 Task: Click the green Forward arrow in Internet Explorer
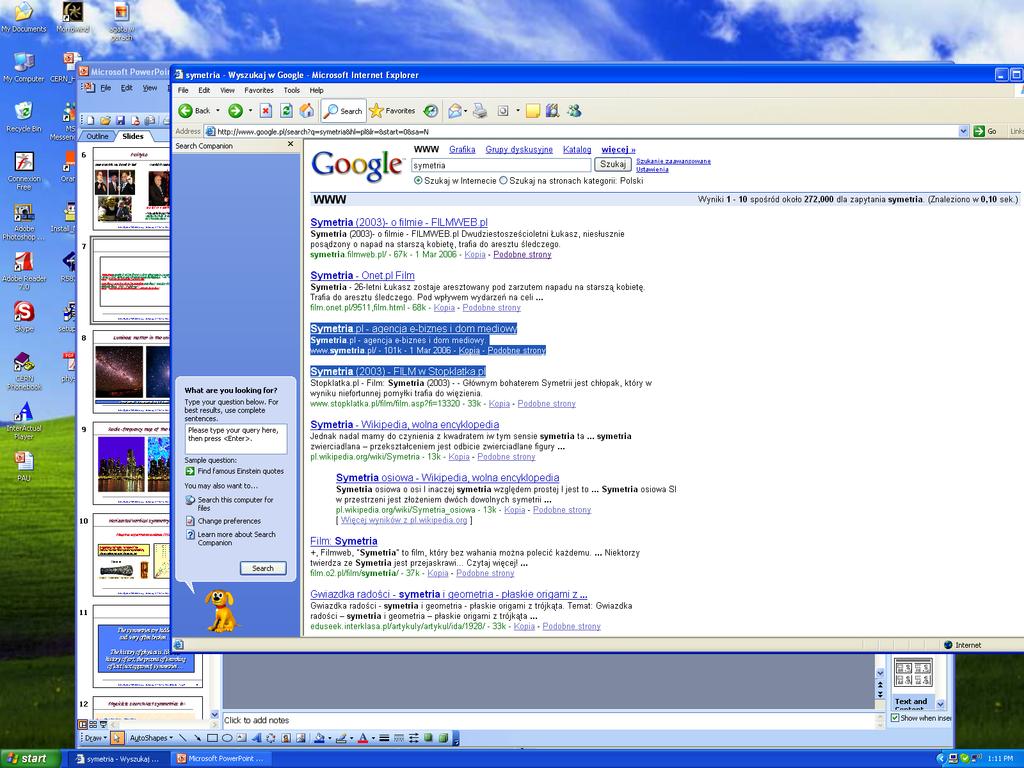(x=235, y=111)
